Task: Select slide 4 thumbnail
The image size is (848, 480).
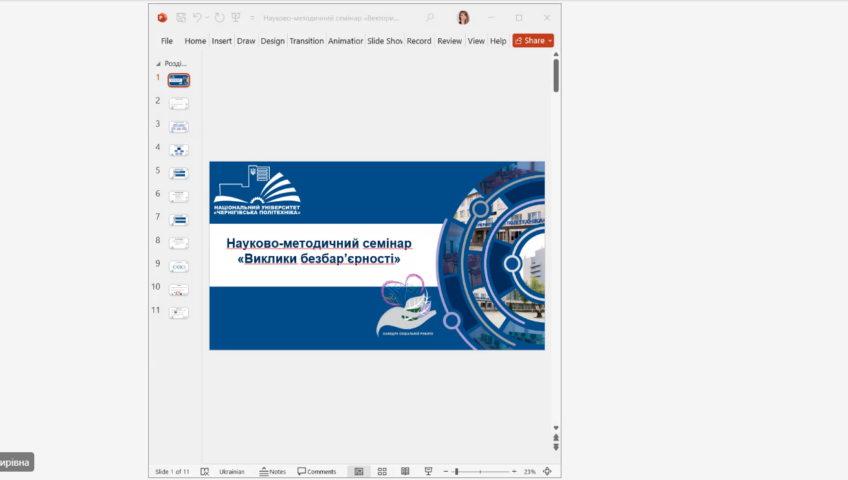Action: click(x=178, y=150)
